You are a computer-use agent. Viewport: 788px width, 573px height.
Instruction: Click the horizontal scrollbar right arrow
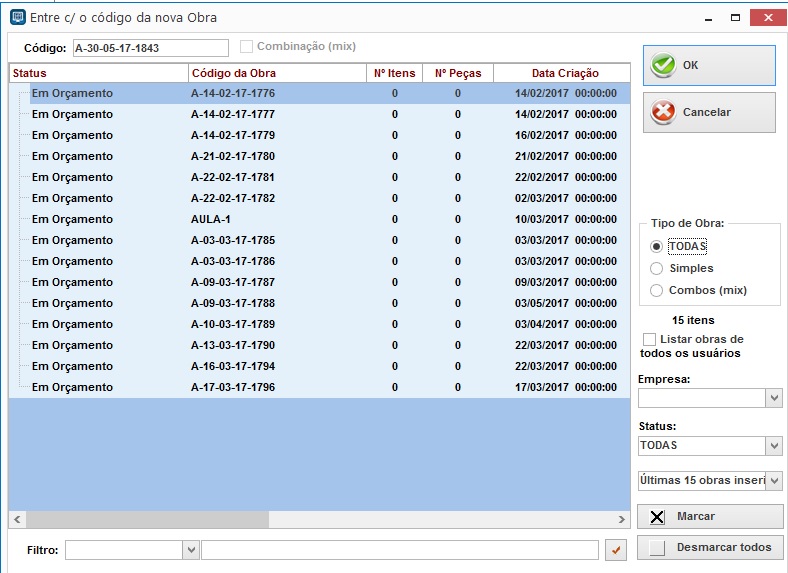point(622,520)
